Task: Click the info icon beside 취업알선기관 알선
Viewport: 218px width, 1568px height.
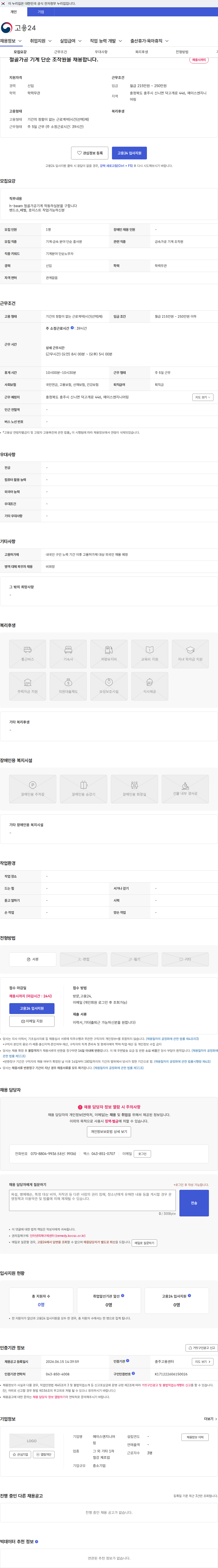Action: (x=123, y=1295)
